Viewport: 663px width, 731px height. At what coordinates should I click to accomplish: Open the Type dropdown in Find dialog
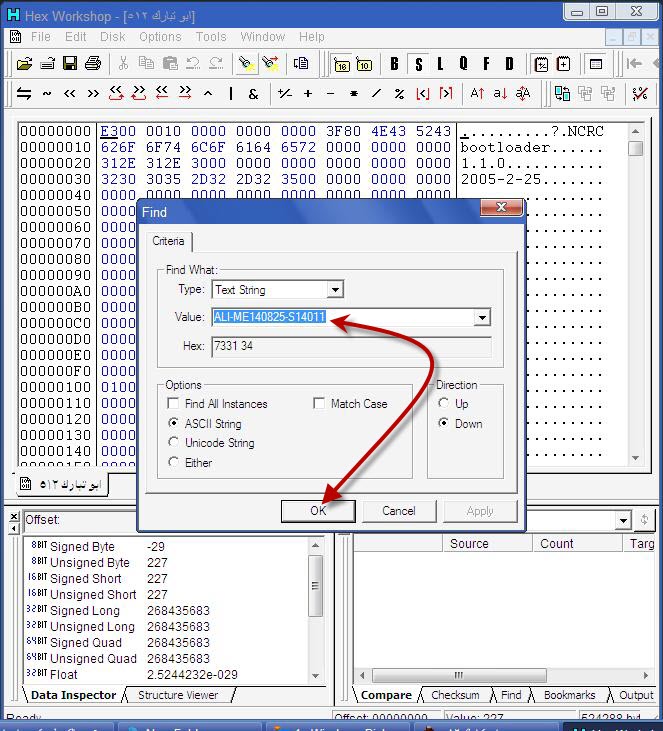pyautogui.click(x=335, y=290)
